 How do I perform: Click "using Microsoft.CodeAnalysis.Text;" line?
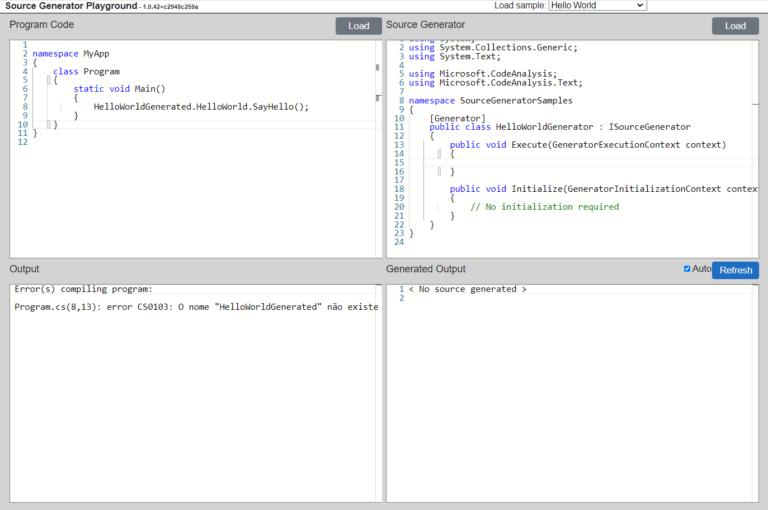[x=495, y=83]
